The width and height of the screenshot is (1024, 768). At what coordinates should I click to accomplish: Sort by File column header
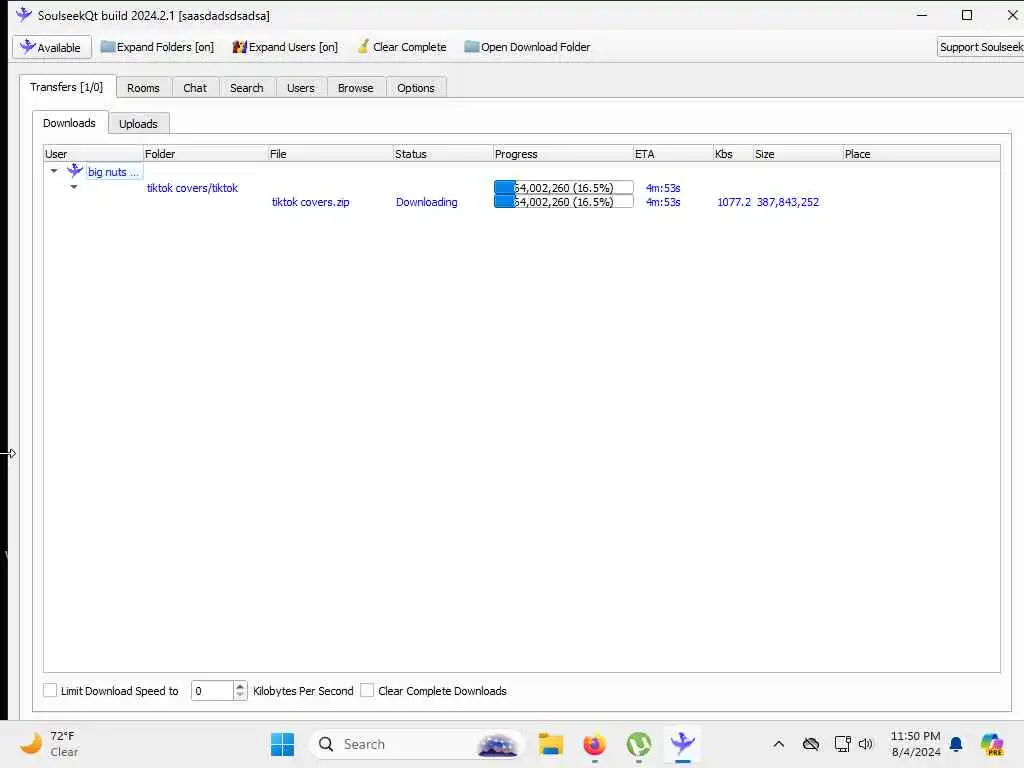330,153
